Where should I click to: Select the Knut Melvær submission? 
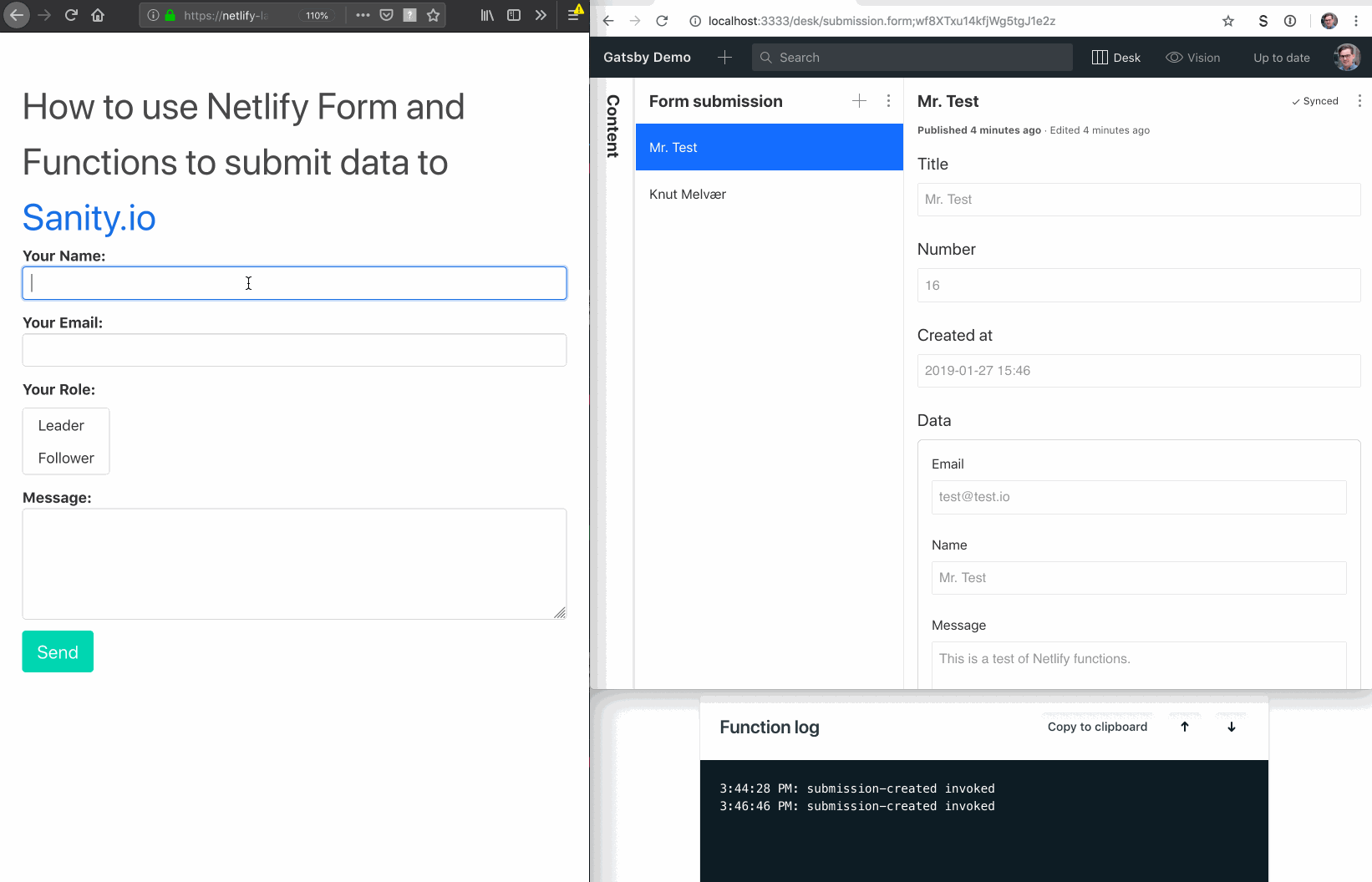[770, 194]
